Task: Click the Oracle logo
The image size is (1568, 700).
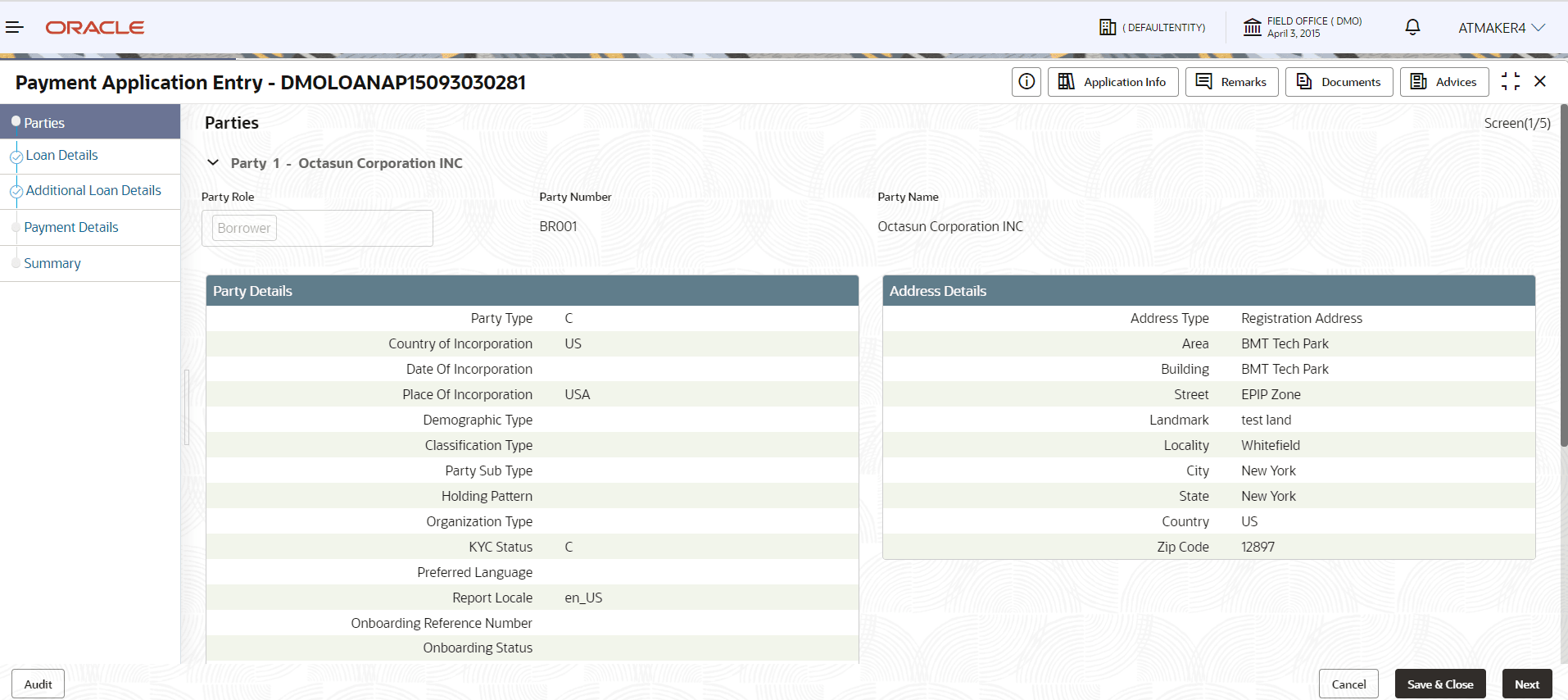Action: click(95, 28)
